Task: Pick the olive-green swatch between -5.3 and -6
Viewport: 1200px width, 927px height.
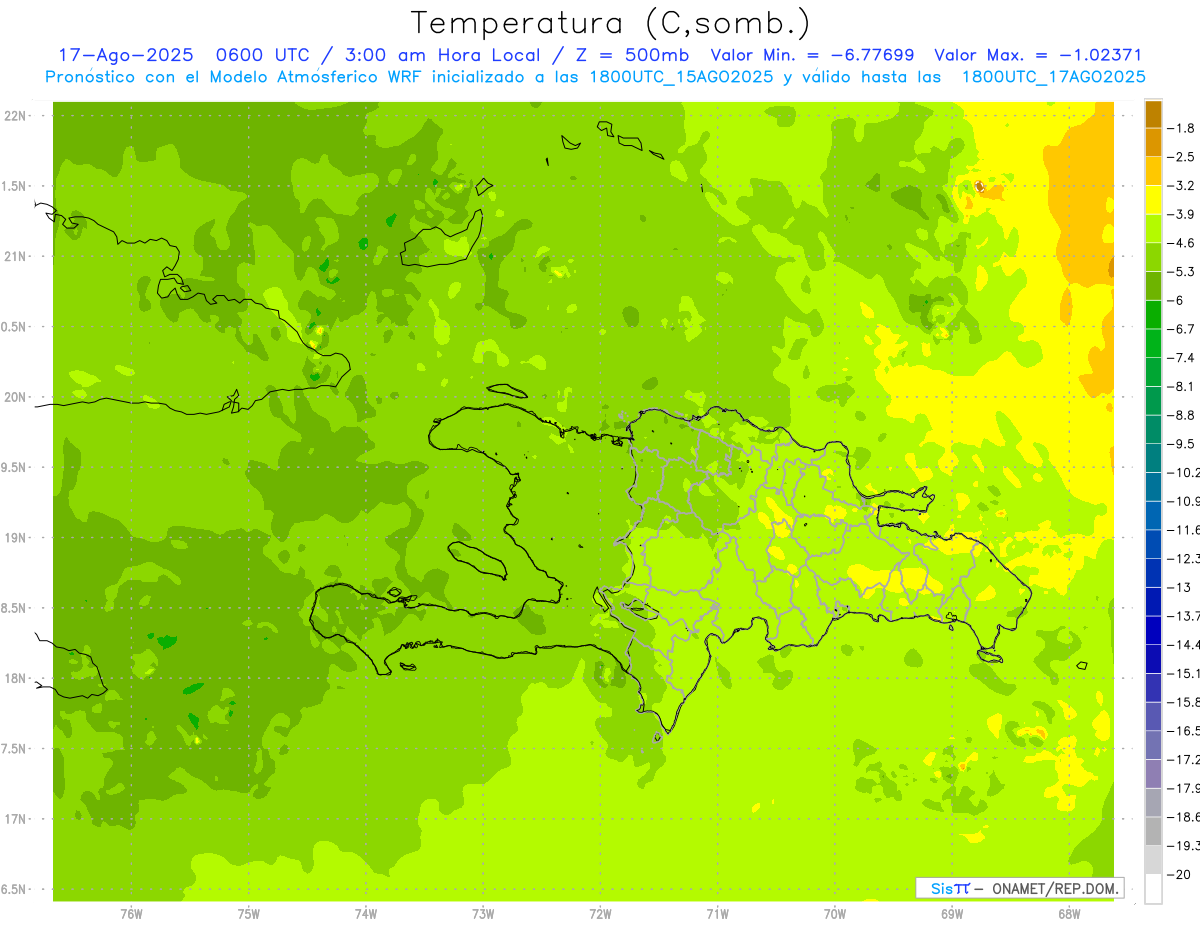Action: pyautogui.click(x=1153, y=286)
